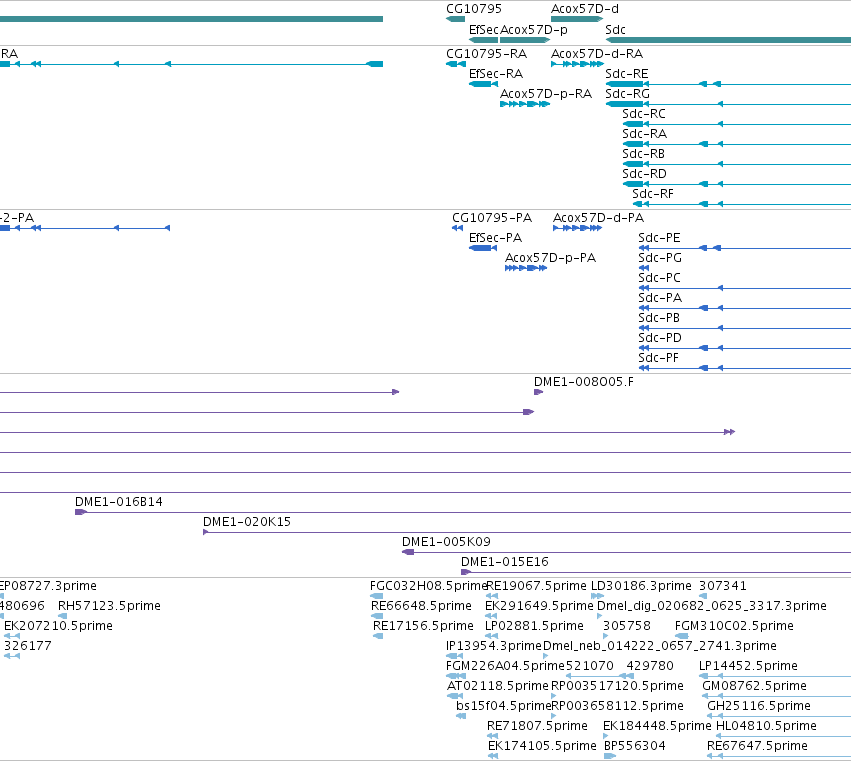
Task: Select EST bs15f04.5prime
Action: 461,716
